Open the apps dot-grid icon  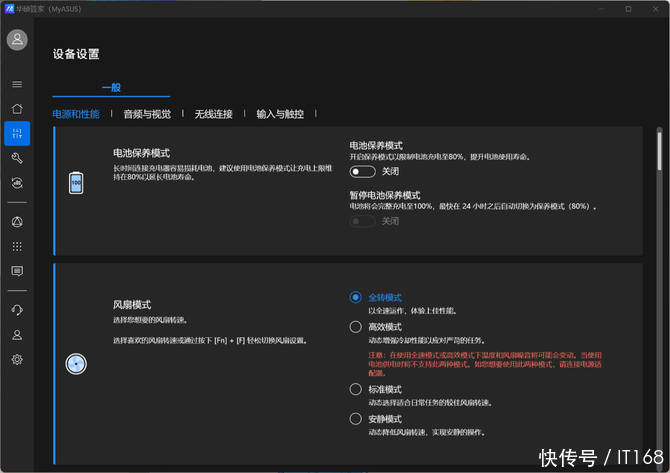pos(17,246)
